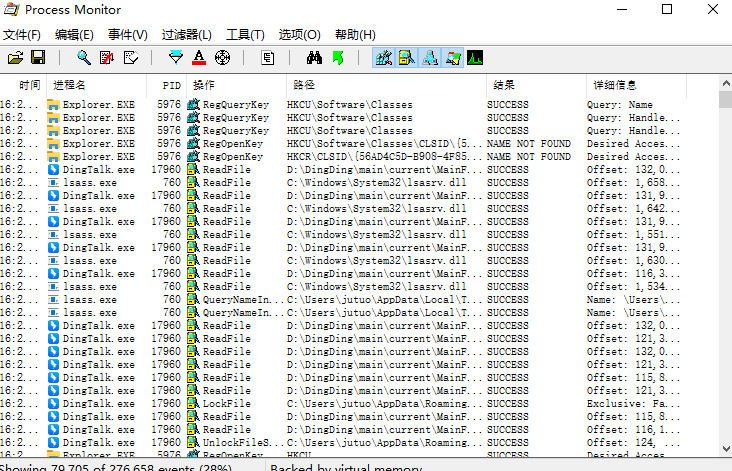732x471 pixels.
Task: Click the 结果 column header
Action: (x=536, y=85)
